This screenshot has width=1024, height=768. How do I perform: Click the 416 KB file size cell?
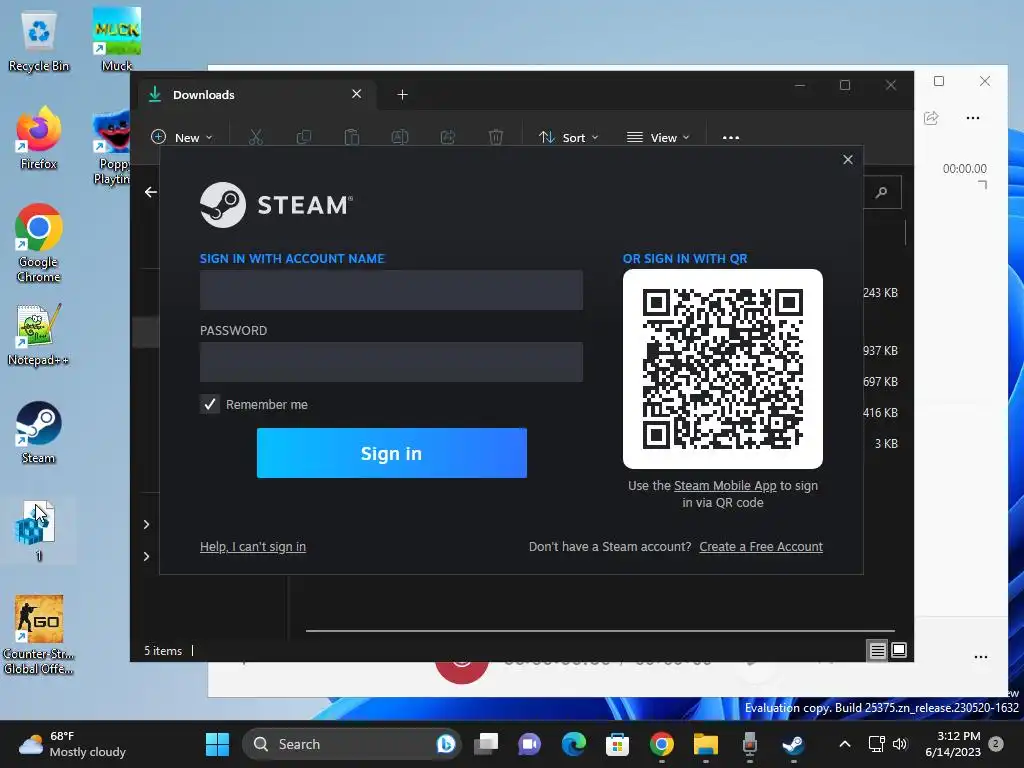click(x=880, y=413)
